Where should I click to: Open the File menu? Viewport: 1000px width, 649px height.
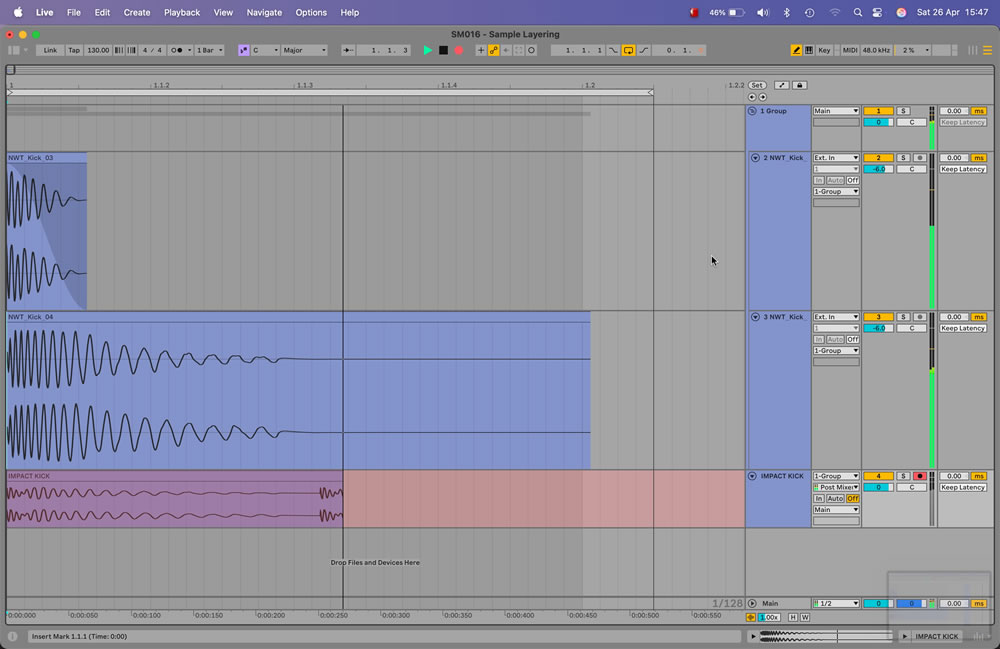click(x=74, y=12)
